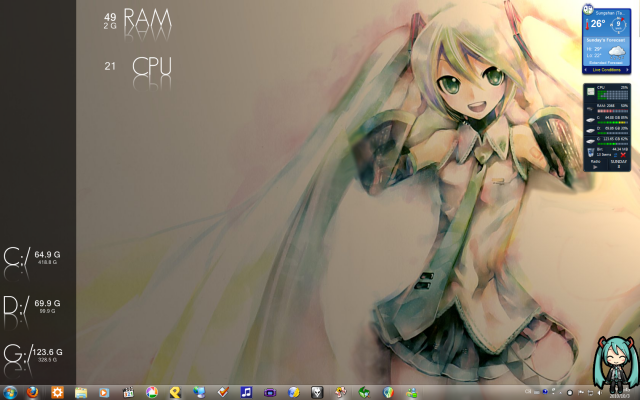Open the CH input language indicator

(x=528, y=391)
